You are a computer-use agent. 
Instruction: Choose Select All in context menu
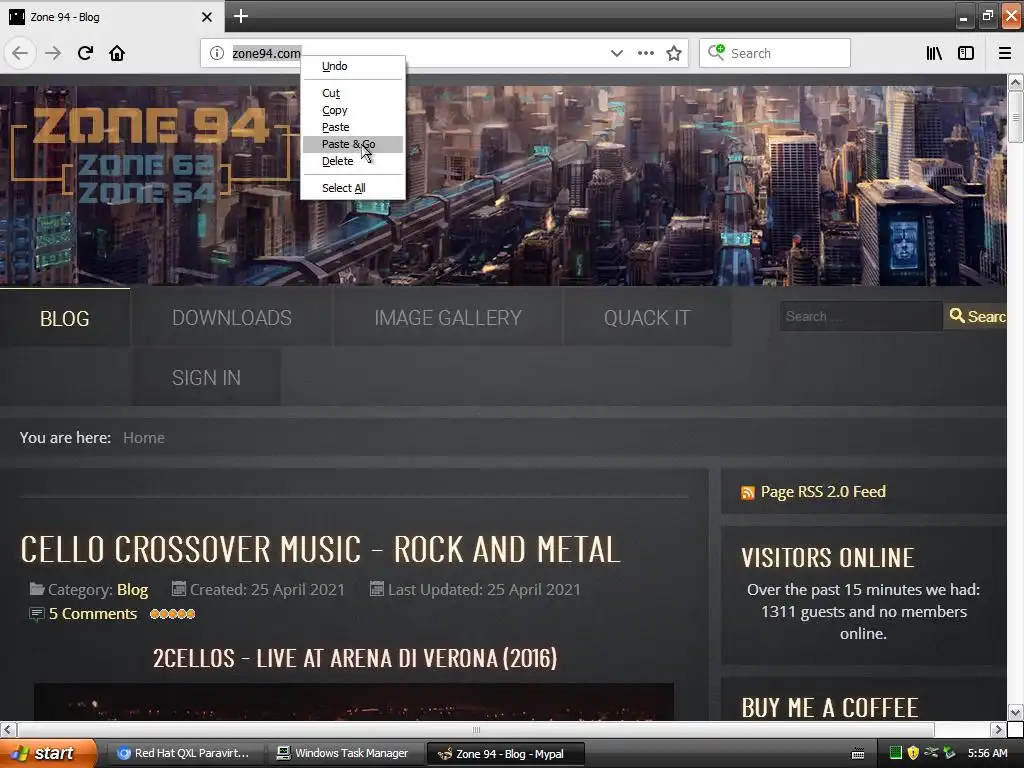[x=353, y=188]
